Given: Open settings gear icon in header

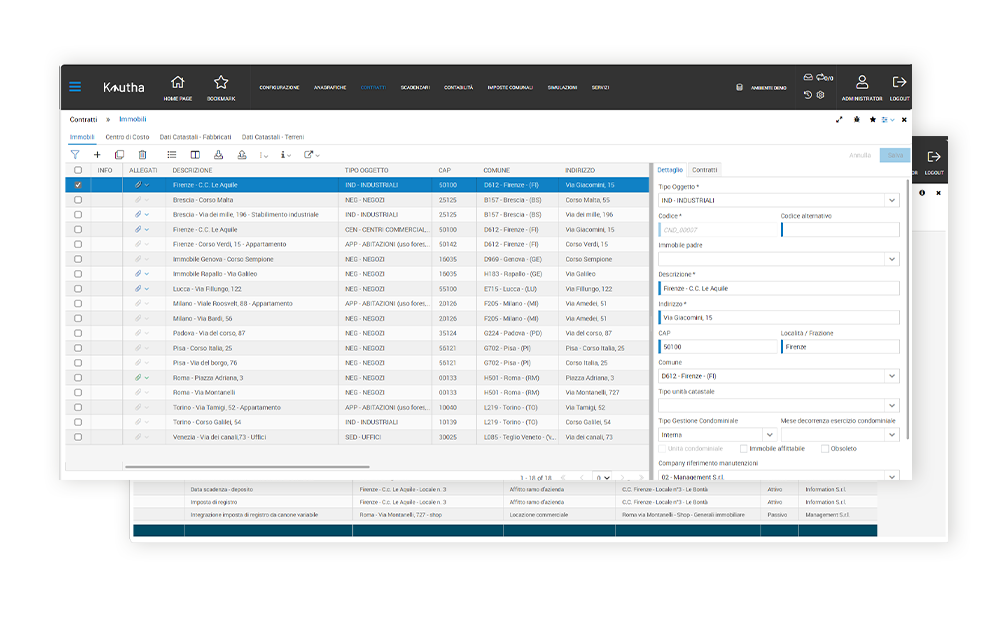Looking at the screenshot, I should [x=820, y=95].
